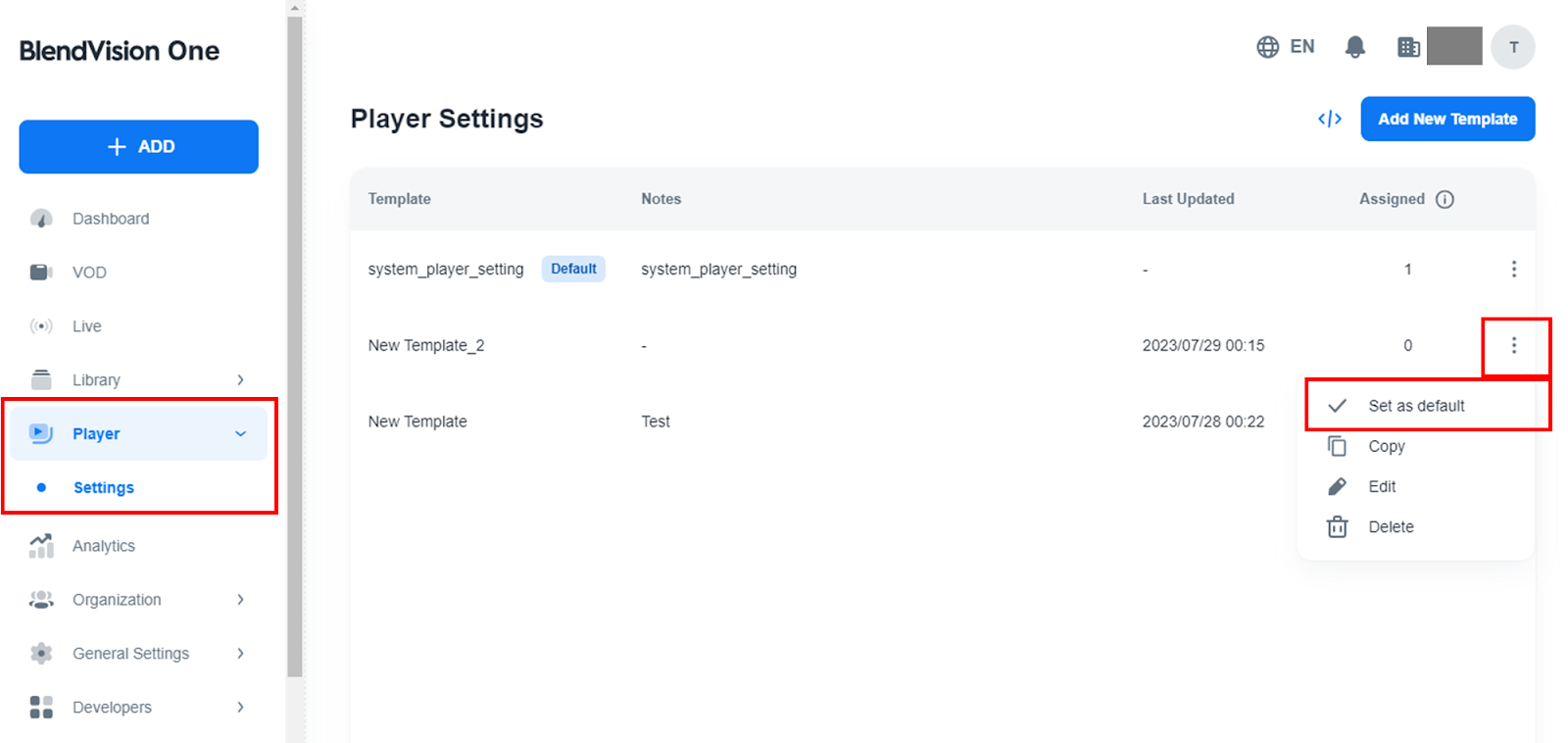The image size is (1568, 743).
Task: Click the Assigned info icon
Action: [x=1445, y=199]
